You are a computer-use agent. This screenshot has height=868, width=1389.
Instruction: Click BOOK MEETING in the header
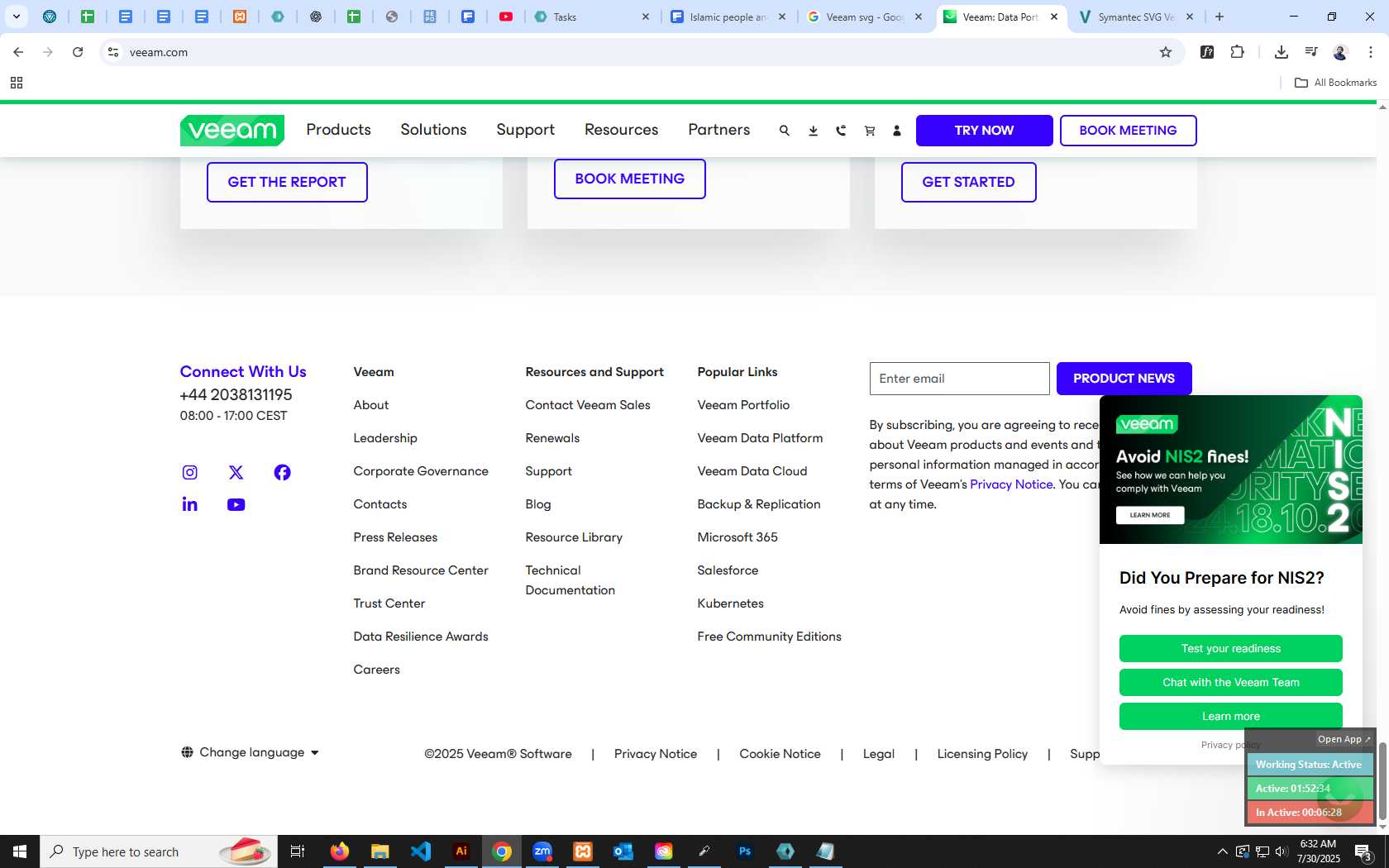tap(1129, 131)
